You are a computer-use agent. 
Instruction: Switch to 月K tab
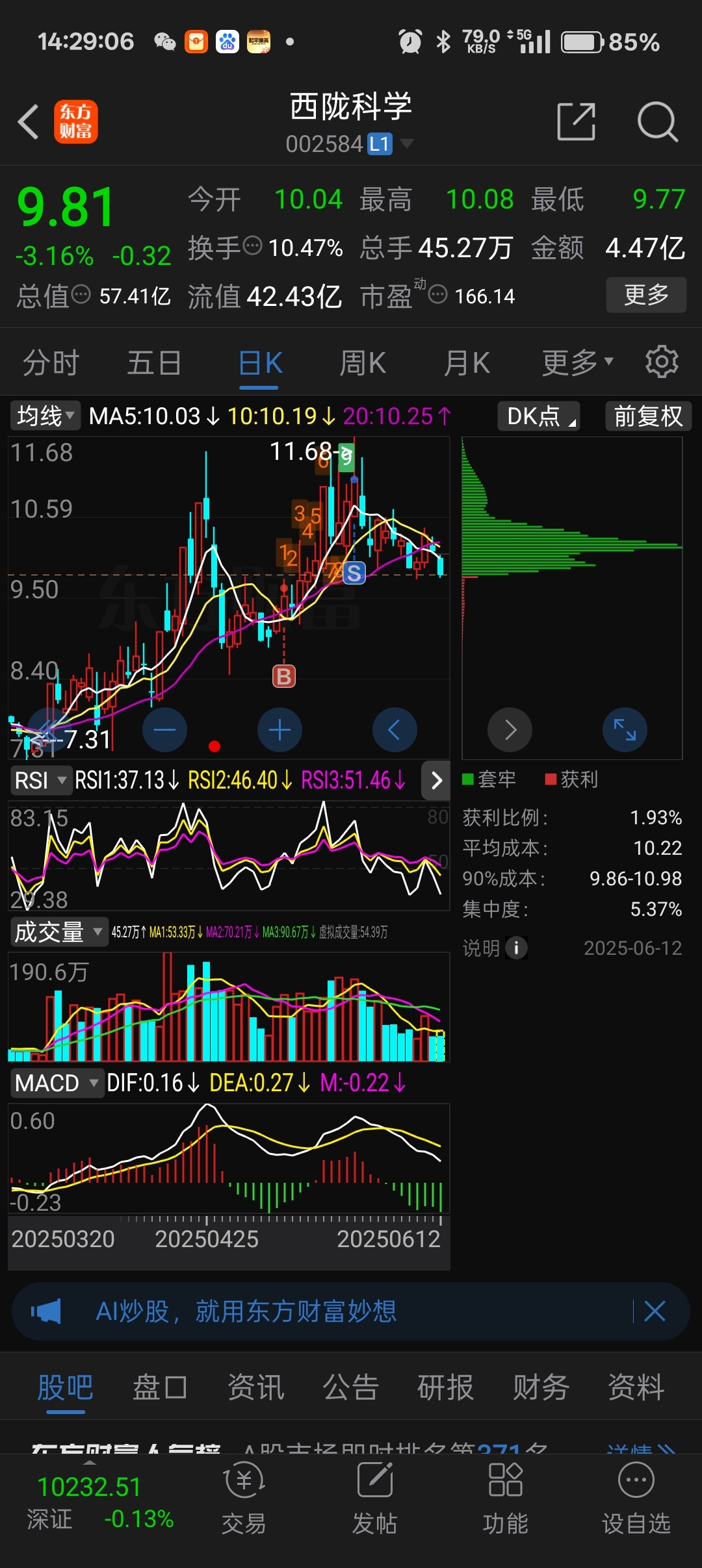pyautogui.click(x=467, y=362)
